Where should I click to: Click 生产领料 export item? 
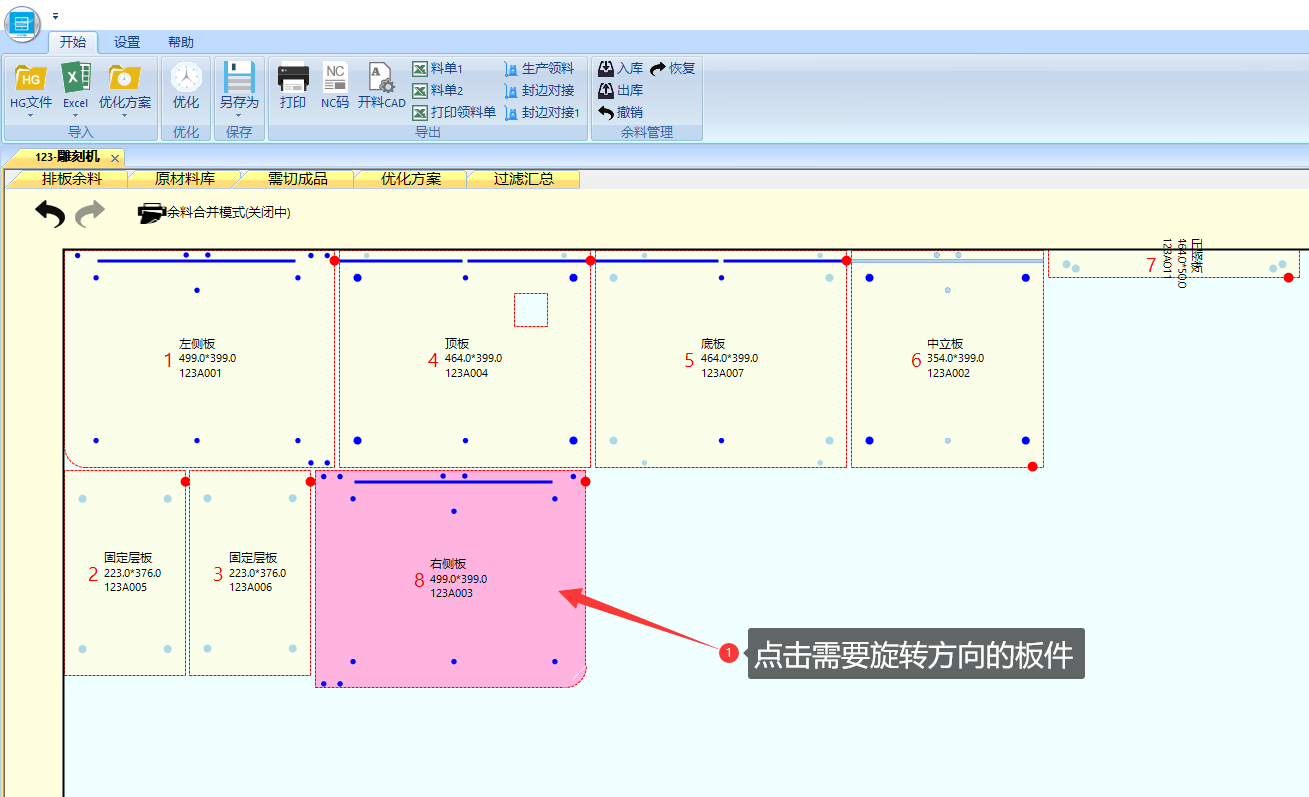pos(539,68)
